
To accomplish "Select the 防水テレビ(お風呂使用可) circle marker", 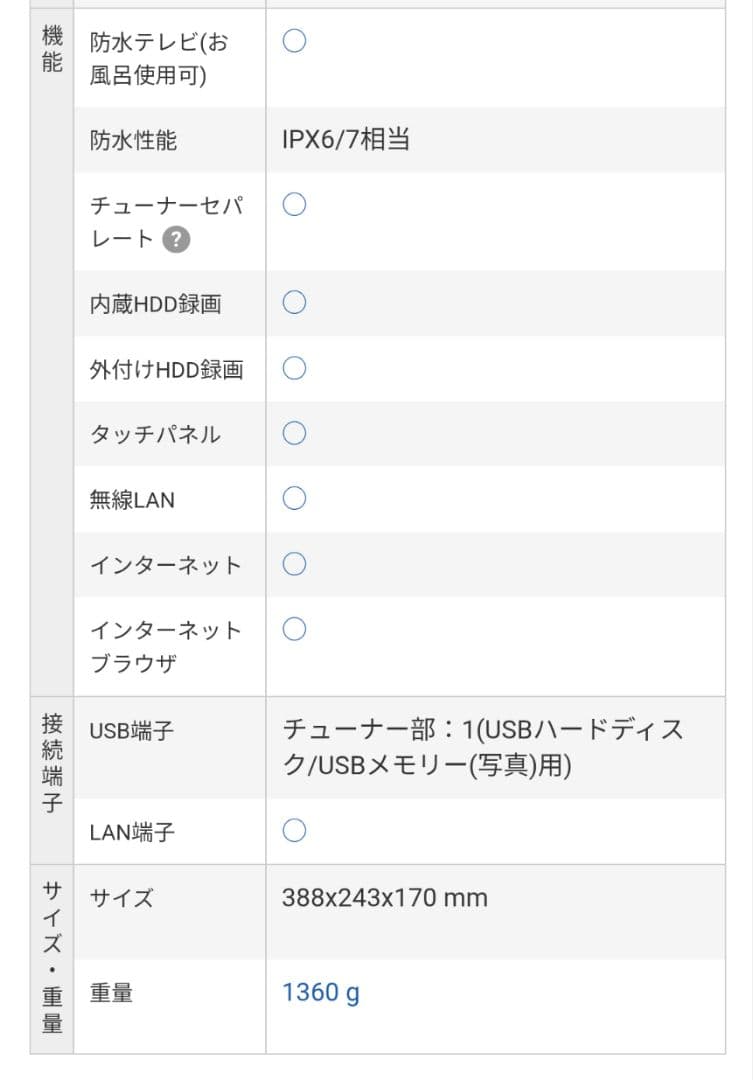I will pyautogui.click(x=293, y=40).
